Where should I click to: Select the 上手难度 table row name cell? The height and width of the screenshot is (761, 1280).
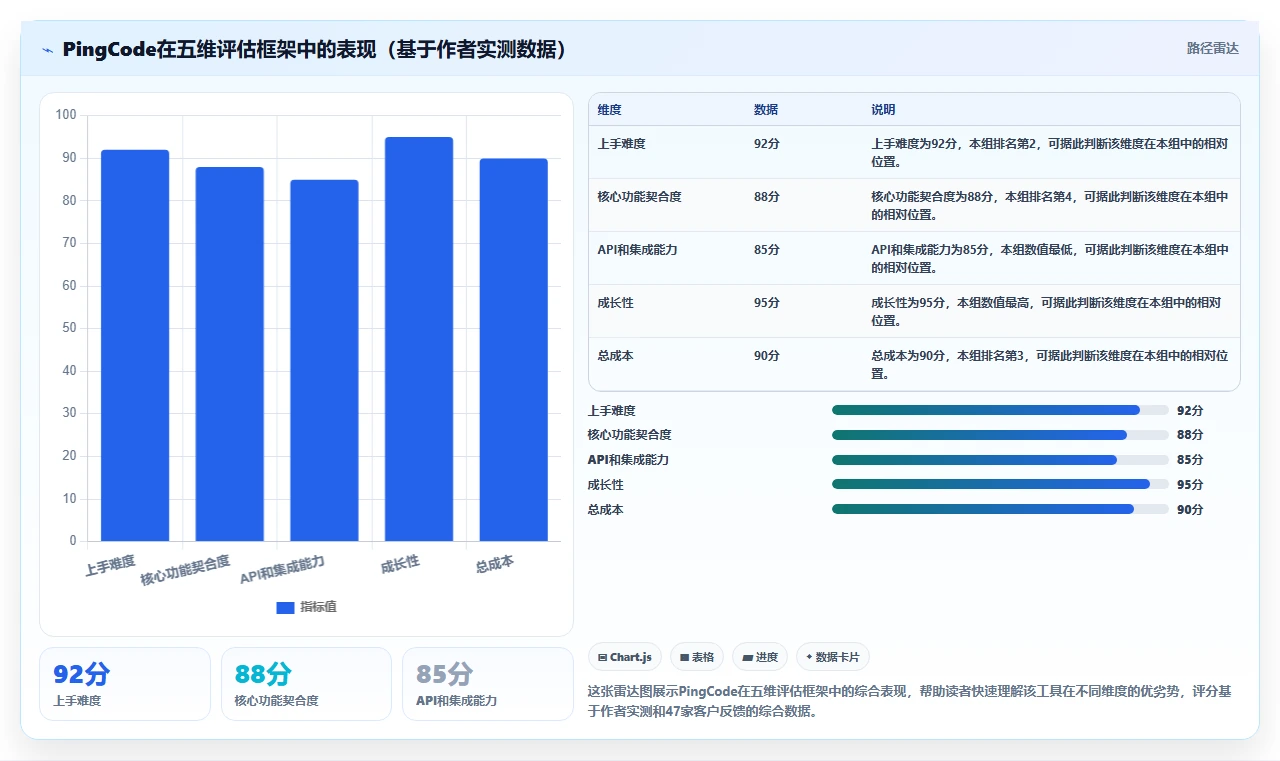pos(622,144)
